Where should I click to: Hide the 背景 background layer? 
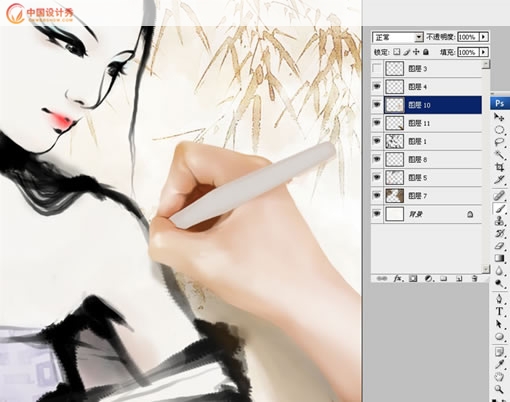coord(377,214)
